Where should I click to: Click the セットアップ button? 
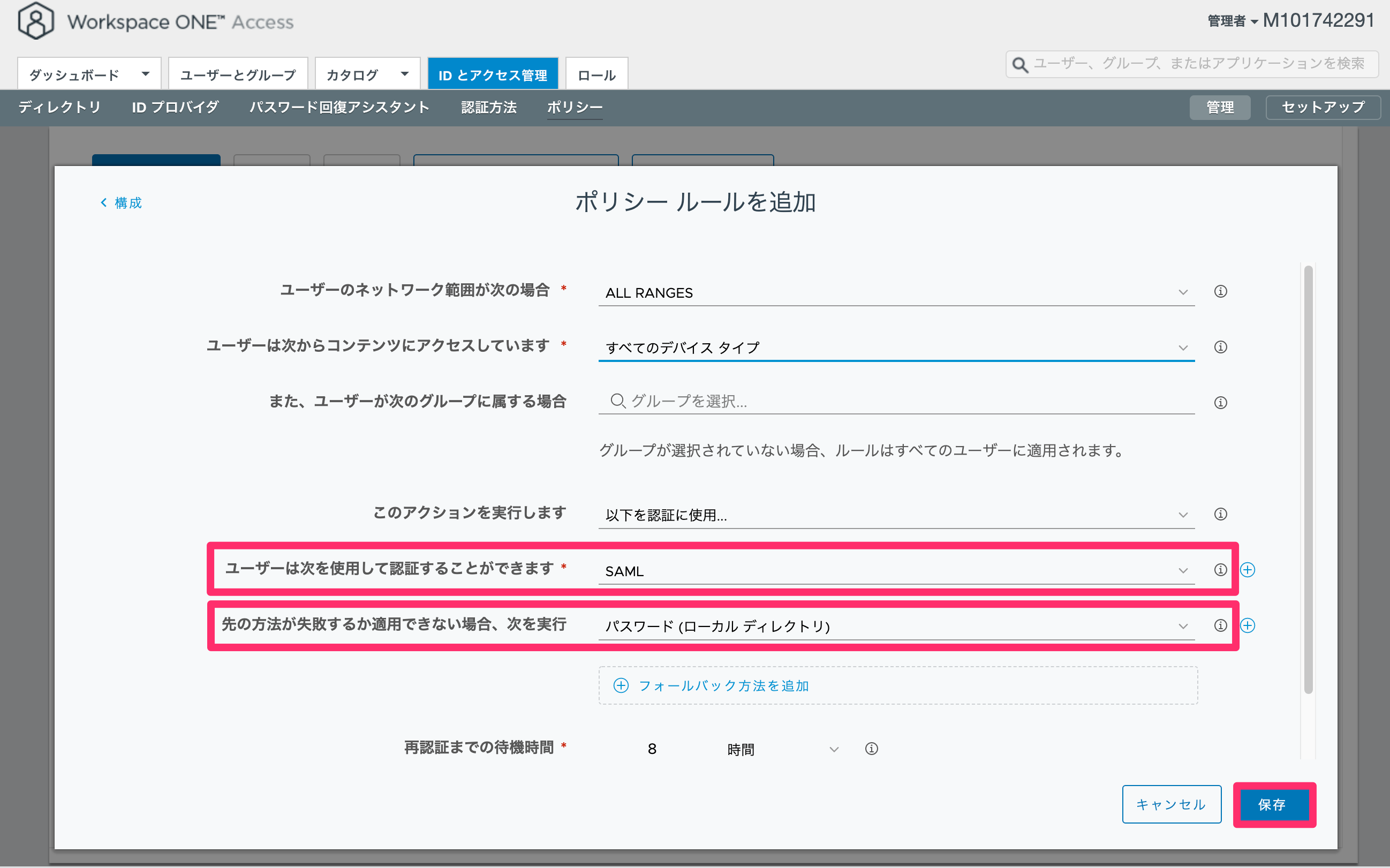pyautogui.click(x=1323, y=107)
